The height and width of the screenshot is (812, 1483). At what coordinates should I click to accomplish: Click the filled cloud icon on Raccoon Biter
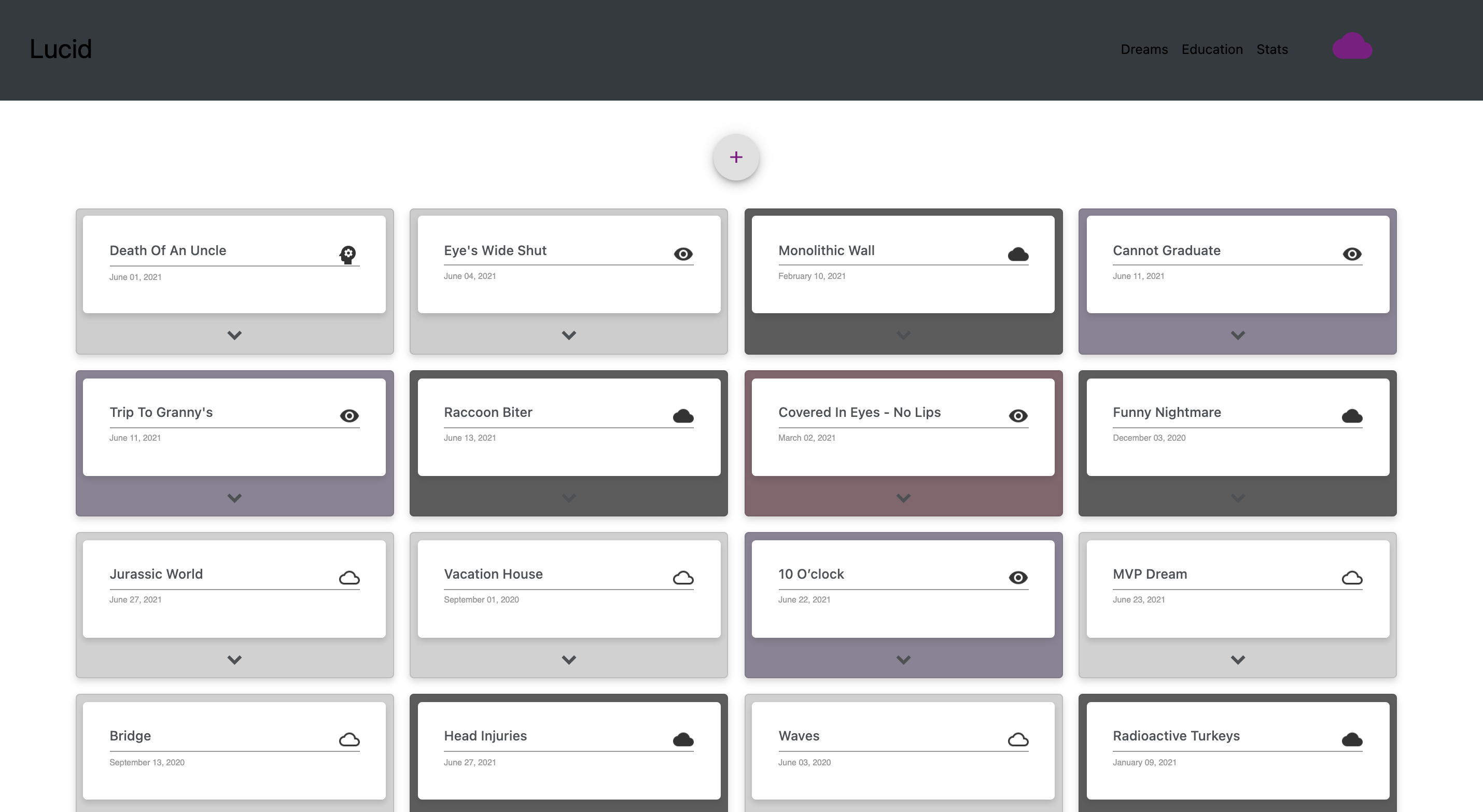[x=683, y=416]
